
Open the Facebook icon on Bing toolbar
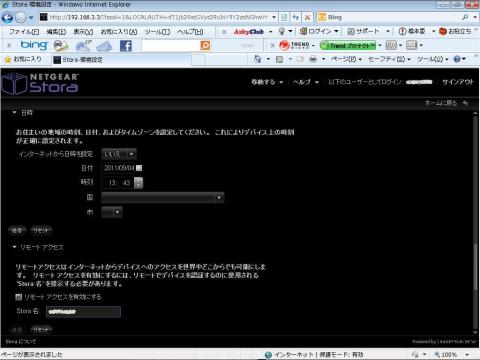[126, 46]
